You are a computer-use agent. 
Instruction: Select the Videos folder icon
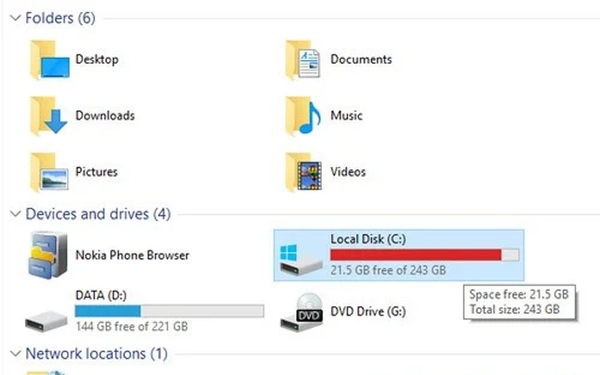click(x=303, y=172)
